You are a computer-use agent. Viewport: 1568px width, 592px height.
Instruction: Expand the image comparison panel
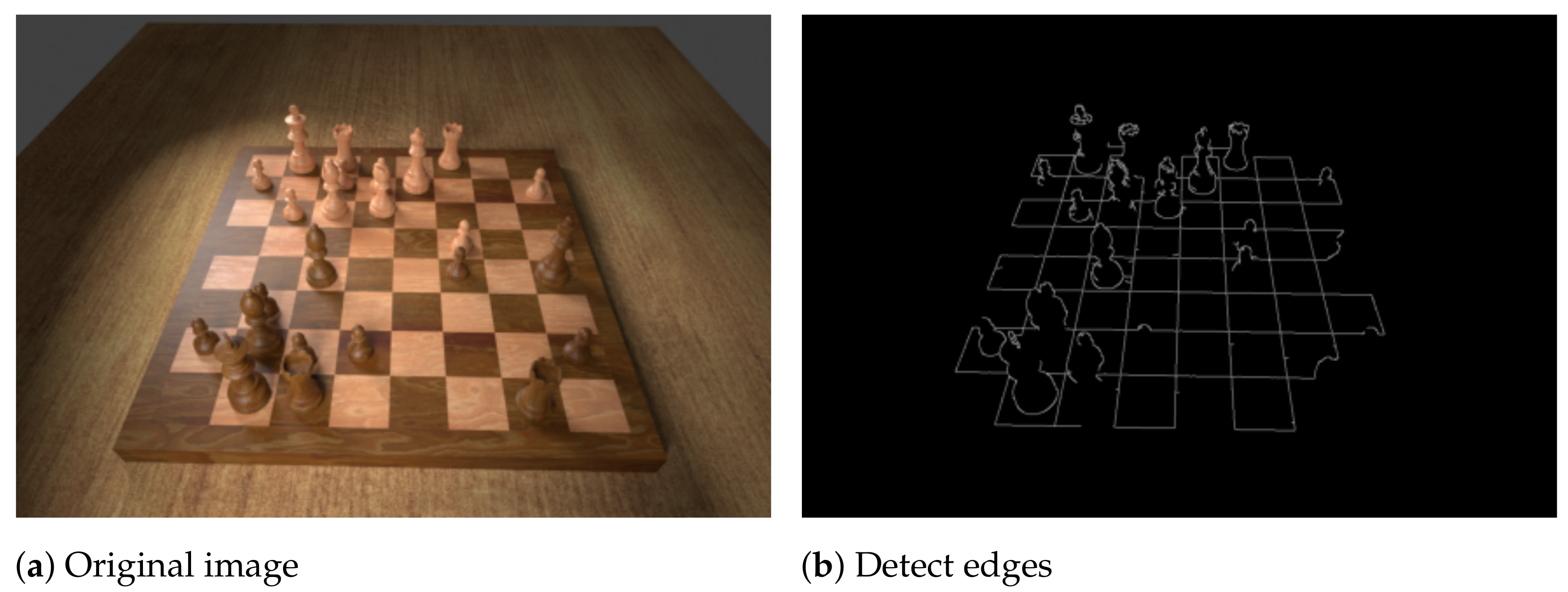(784, 280)
